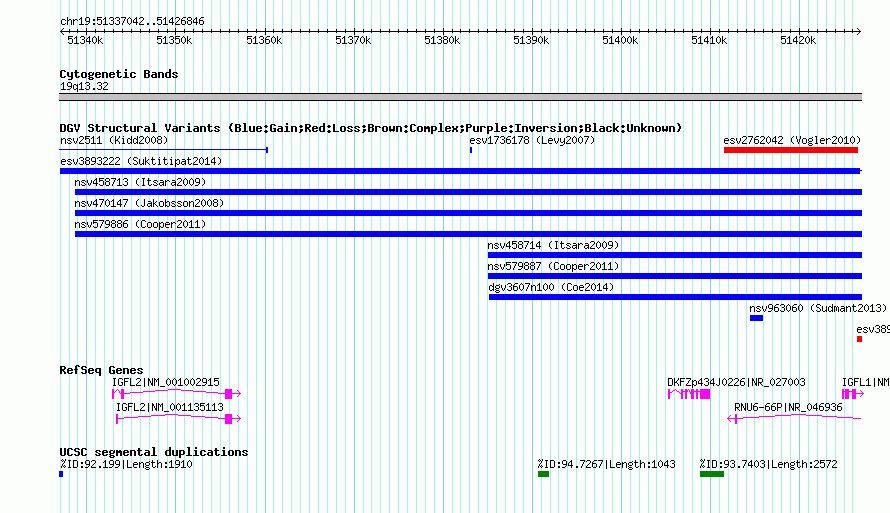Image resolution: width=890 pixels, height=513 pixels.
Task: Click the small red esv389 loss marker
Action: [859, 339]
